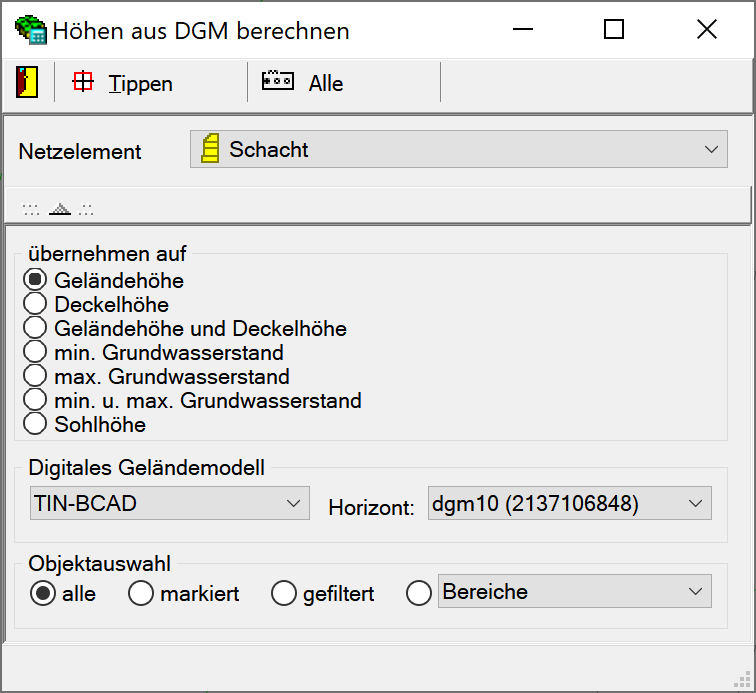756x693 pixels.
Task: Click the red crosshair Tippen icon
Action: 83,83
